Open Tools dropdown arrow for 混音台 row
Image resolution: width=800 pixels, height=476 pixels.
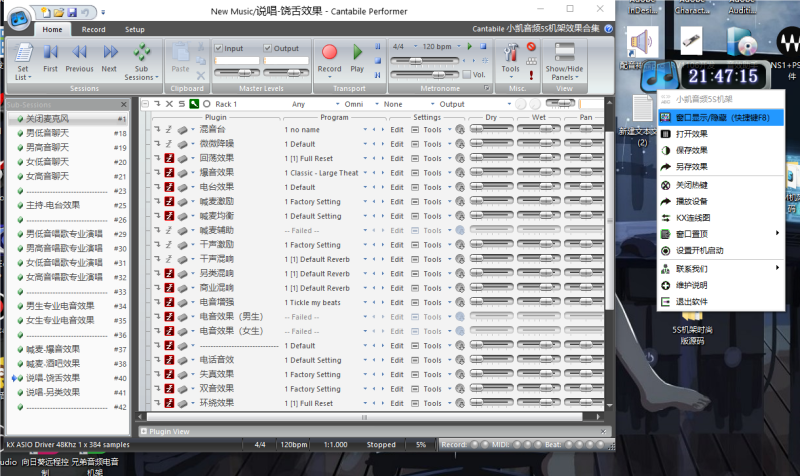coord(449,130)
